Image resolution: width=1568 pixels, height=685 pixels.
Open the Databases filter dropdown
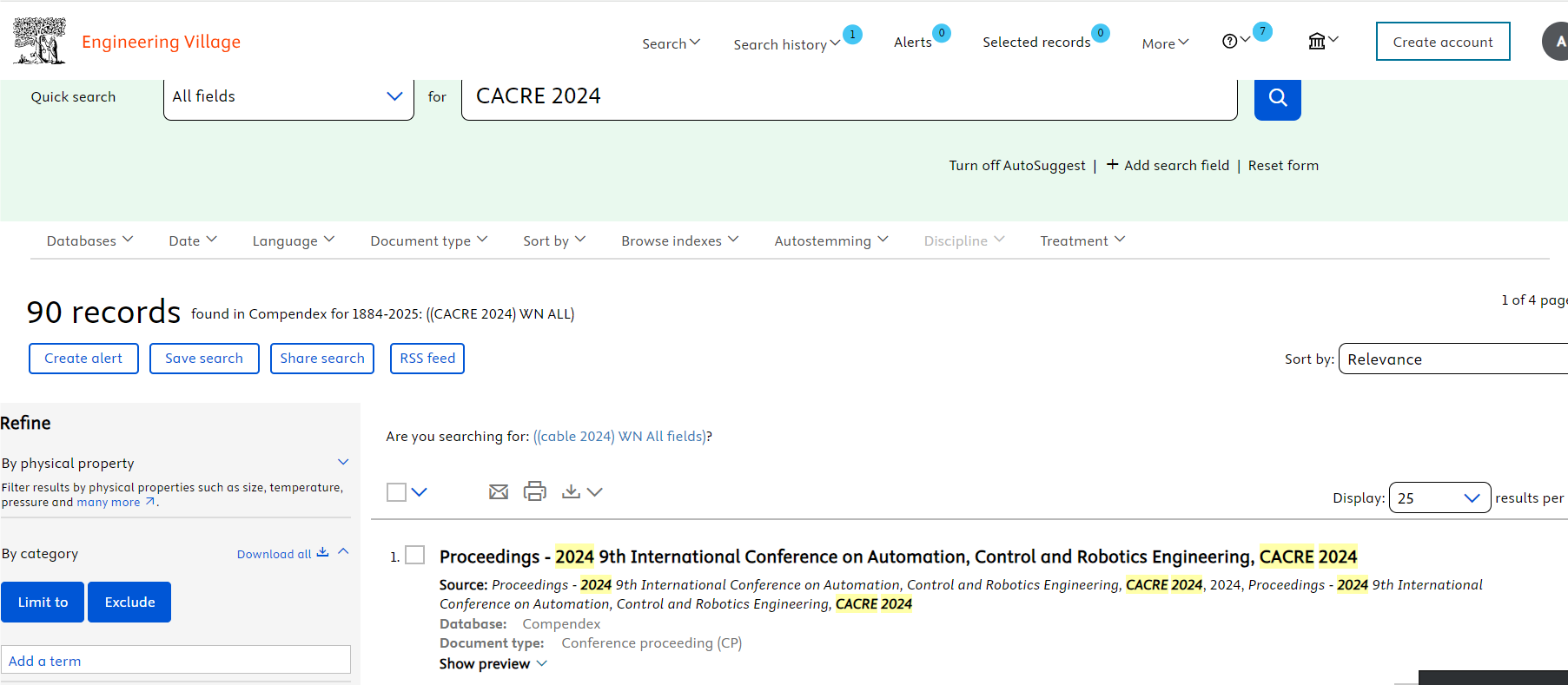point(89,240)
